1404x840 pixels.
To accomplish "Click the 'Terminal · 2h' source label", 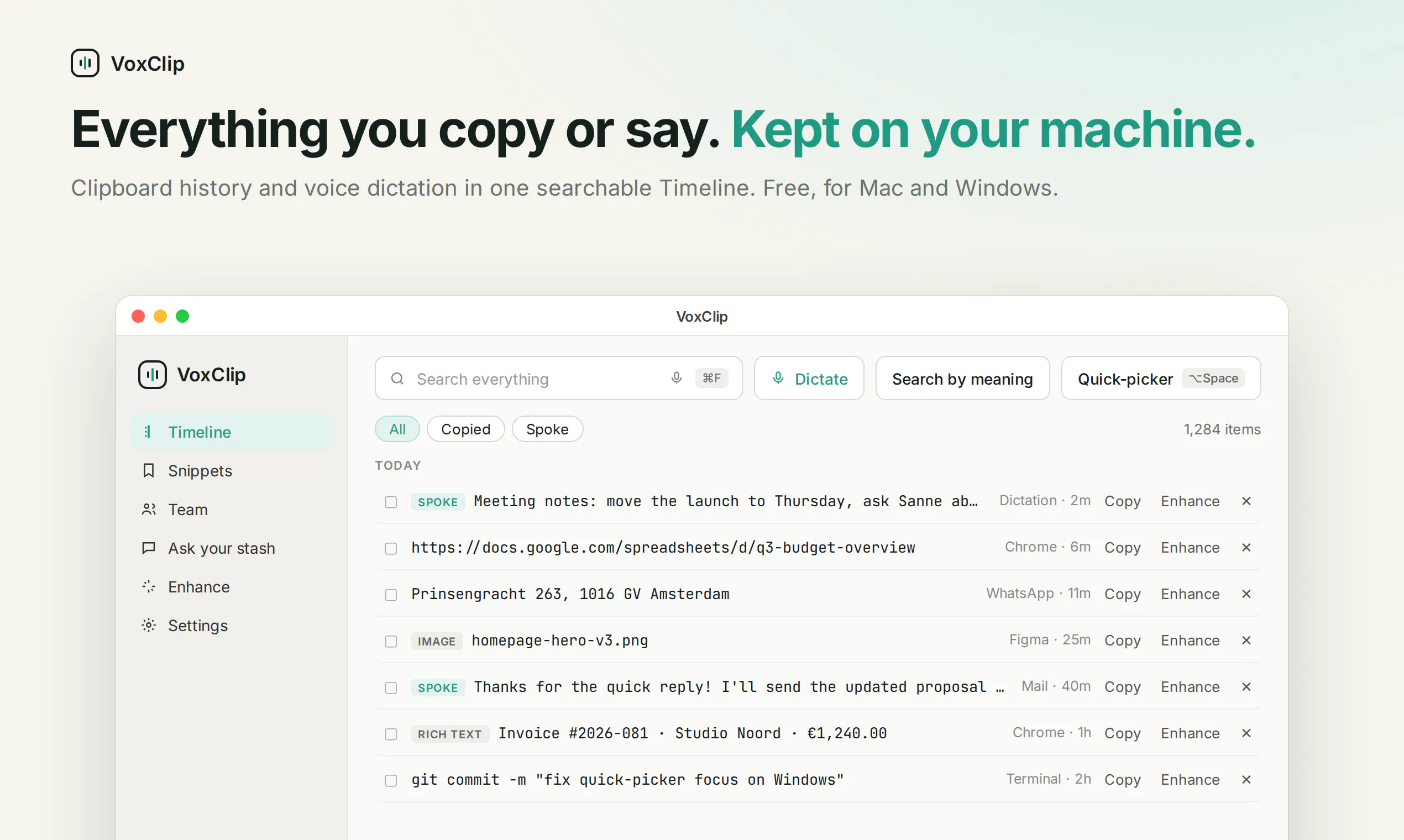I will (x=1049, y=779).
